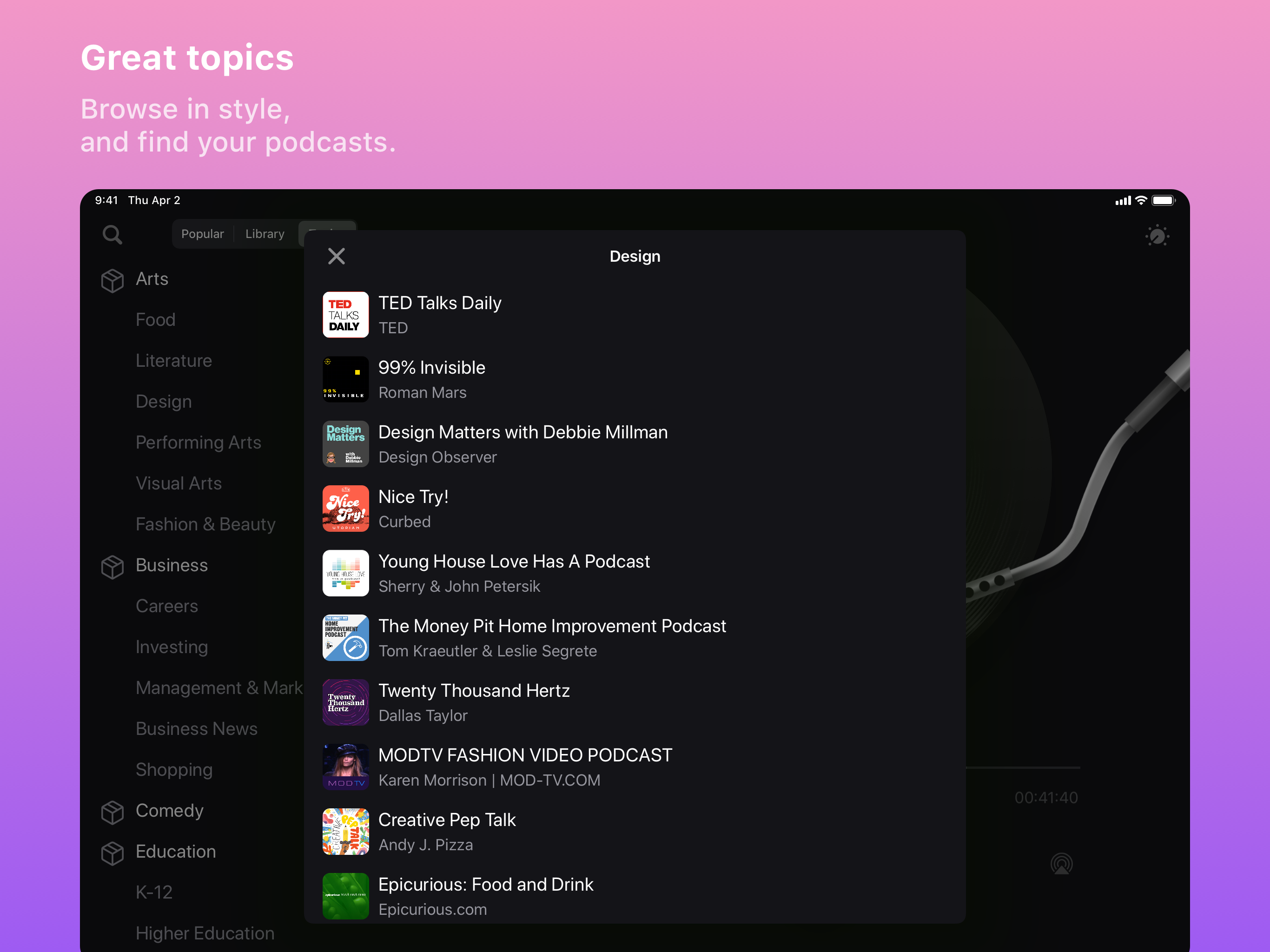Choose Twenty Thousand Hertz podcast

[474, 691]
